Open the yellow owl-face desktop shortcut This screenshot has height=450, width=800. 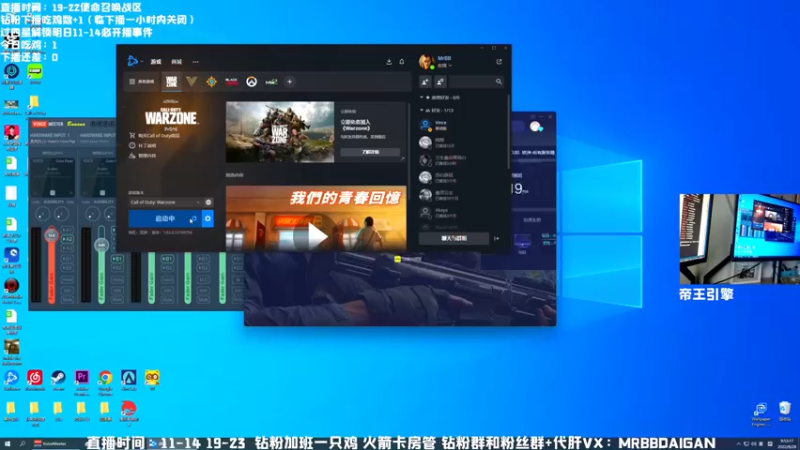[152, 380]
